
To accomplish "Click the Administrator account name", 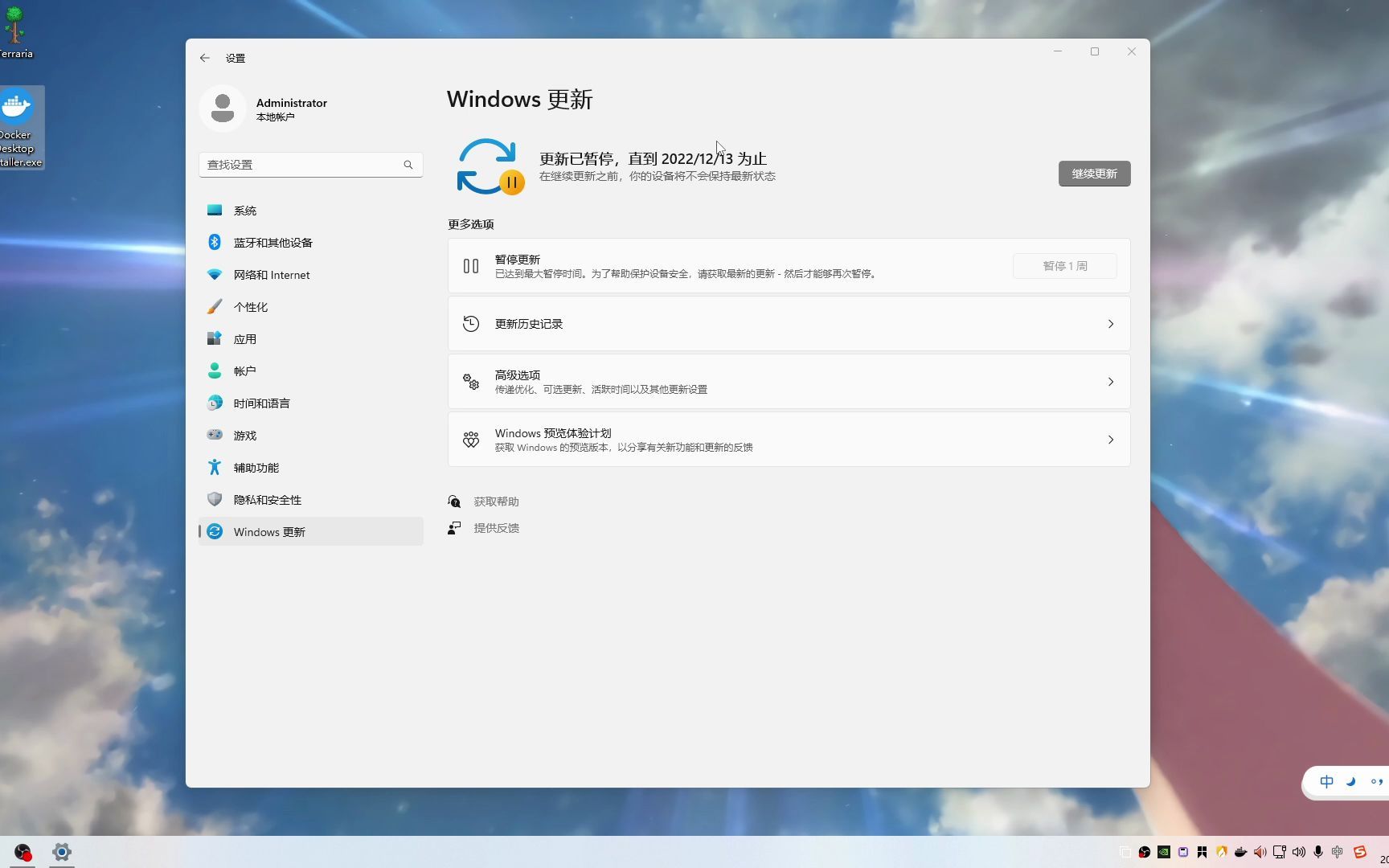I will tap(292, 103).
